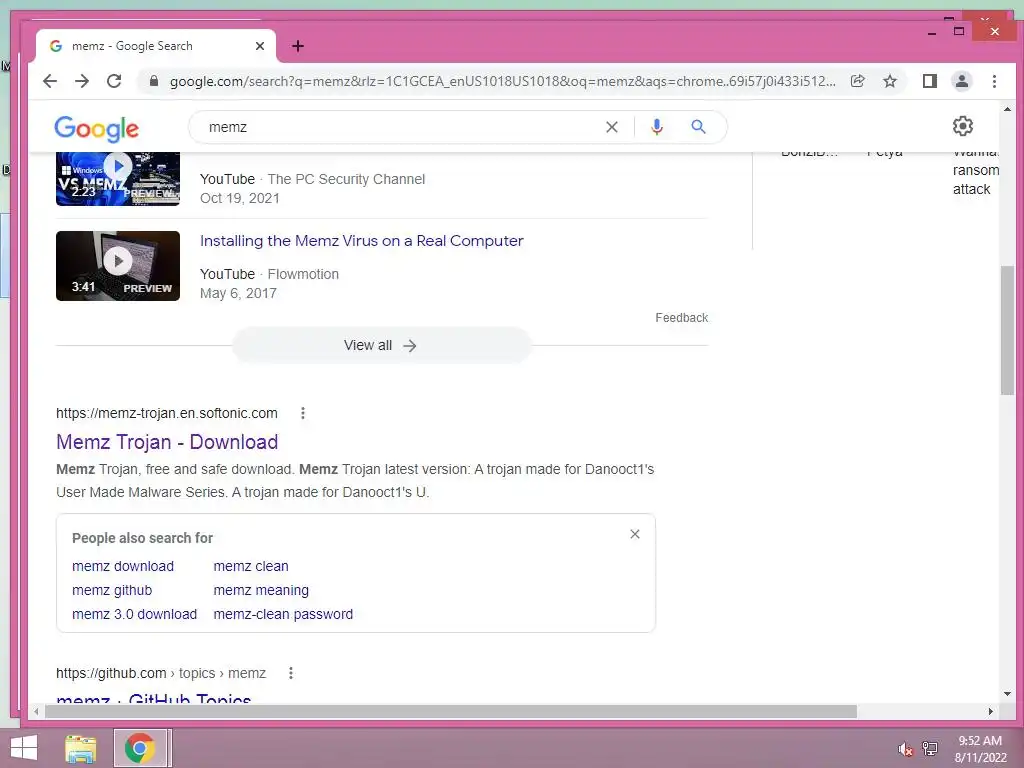Search for memz meaning
This screenshot has width=1024, height=768.
click(x=261, y=590)
